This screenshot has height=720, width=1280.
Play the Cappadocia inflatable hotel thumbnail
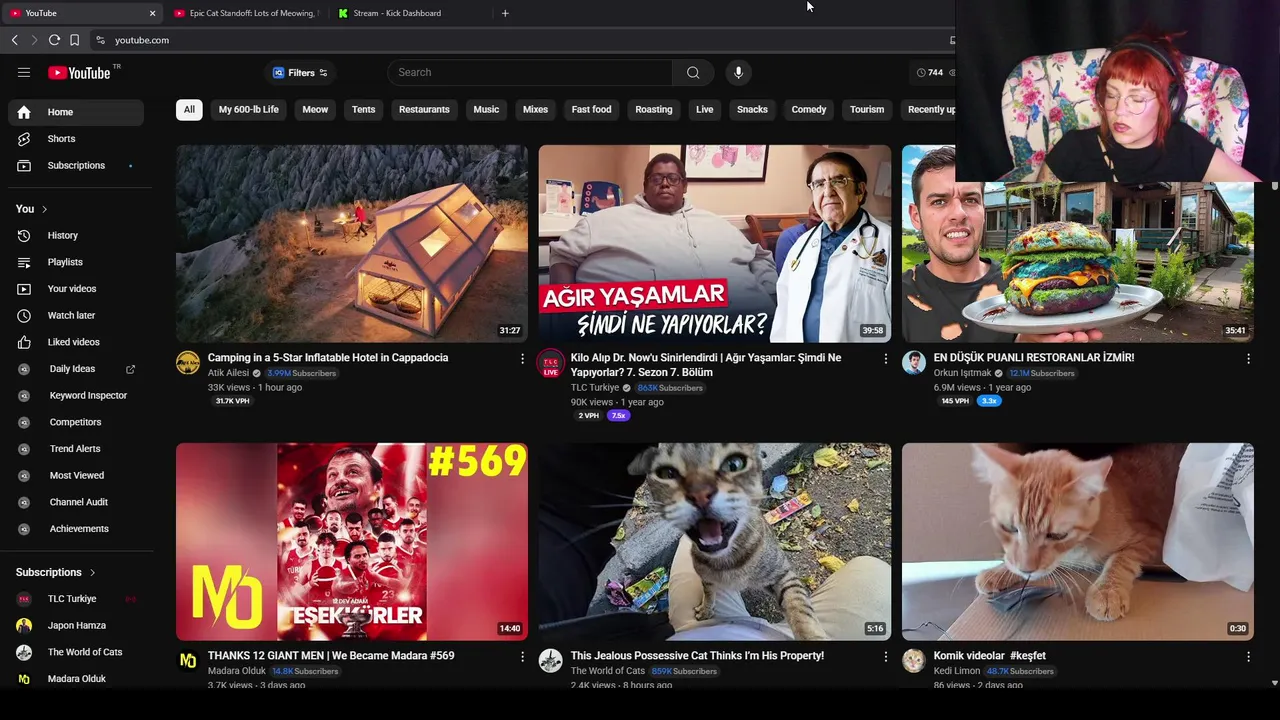(x=352, y=244)
